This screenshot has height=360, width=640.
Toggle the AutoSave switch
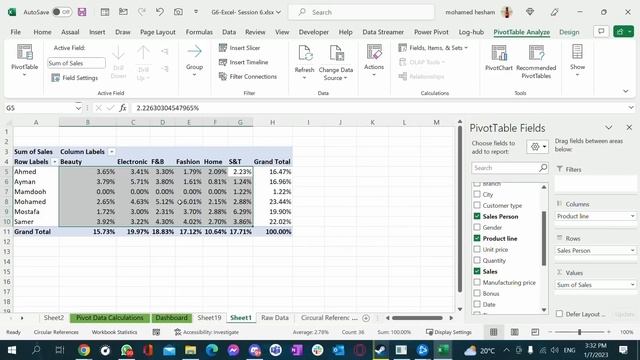[x=62, y=12]
